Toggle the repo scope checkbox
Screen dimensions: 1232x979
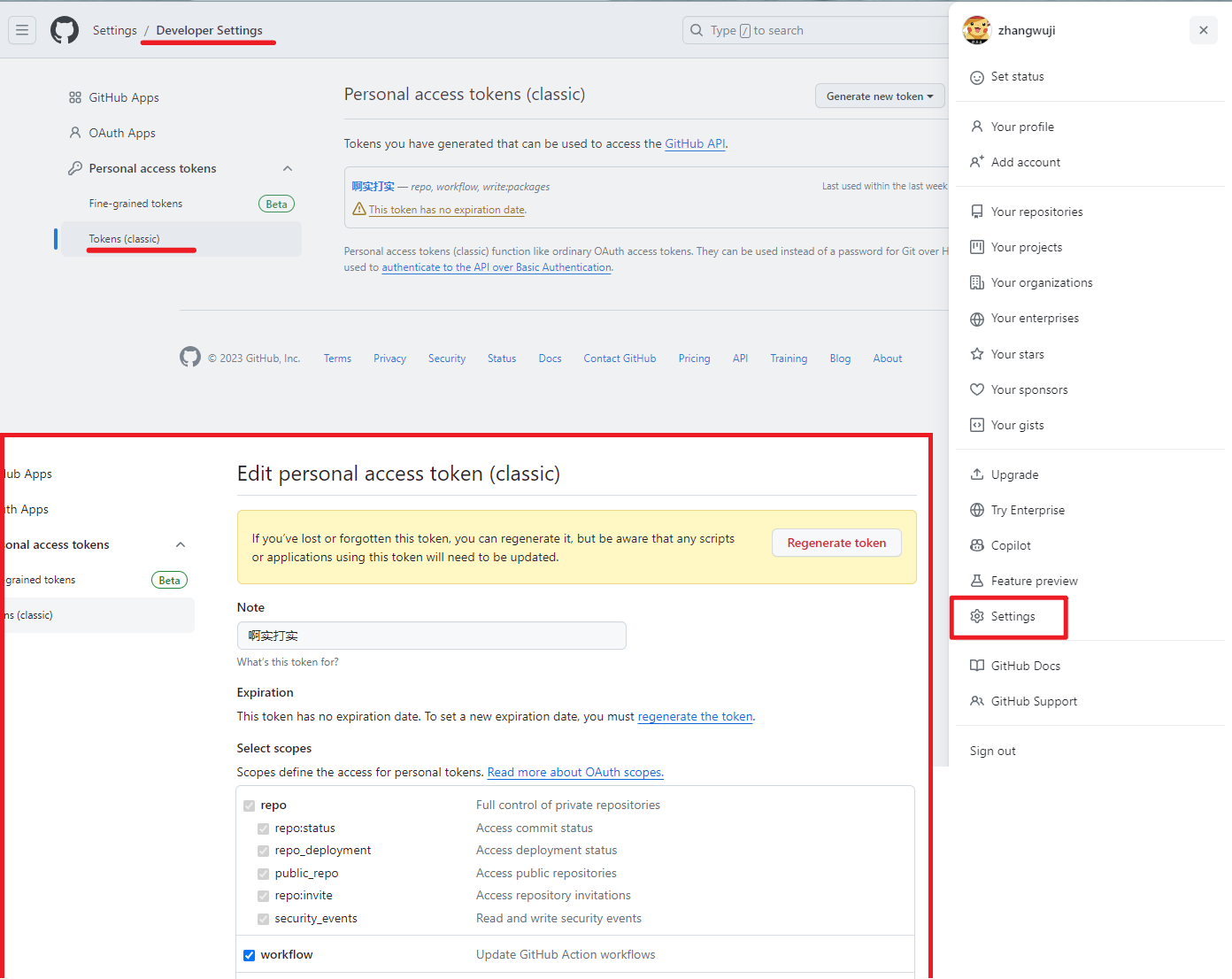(x=250, y=806)
